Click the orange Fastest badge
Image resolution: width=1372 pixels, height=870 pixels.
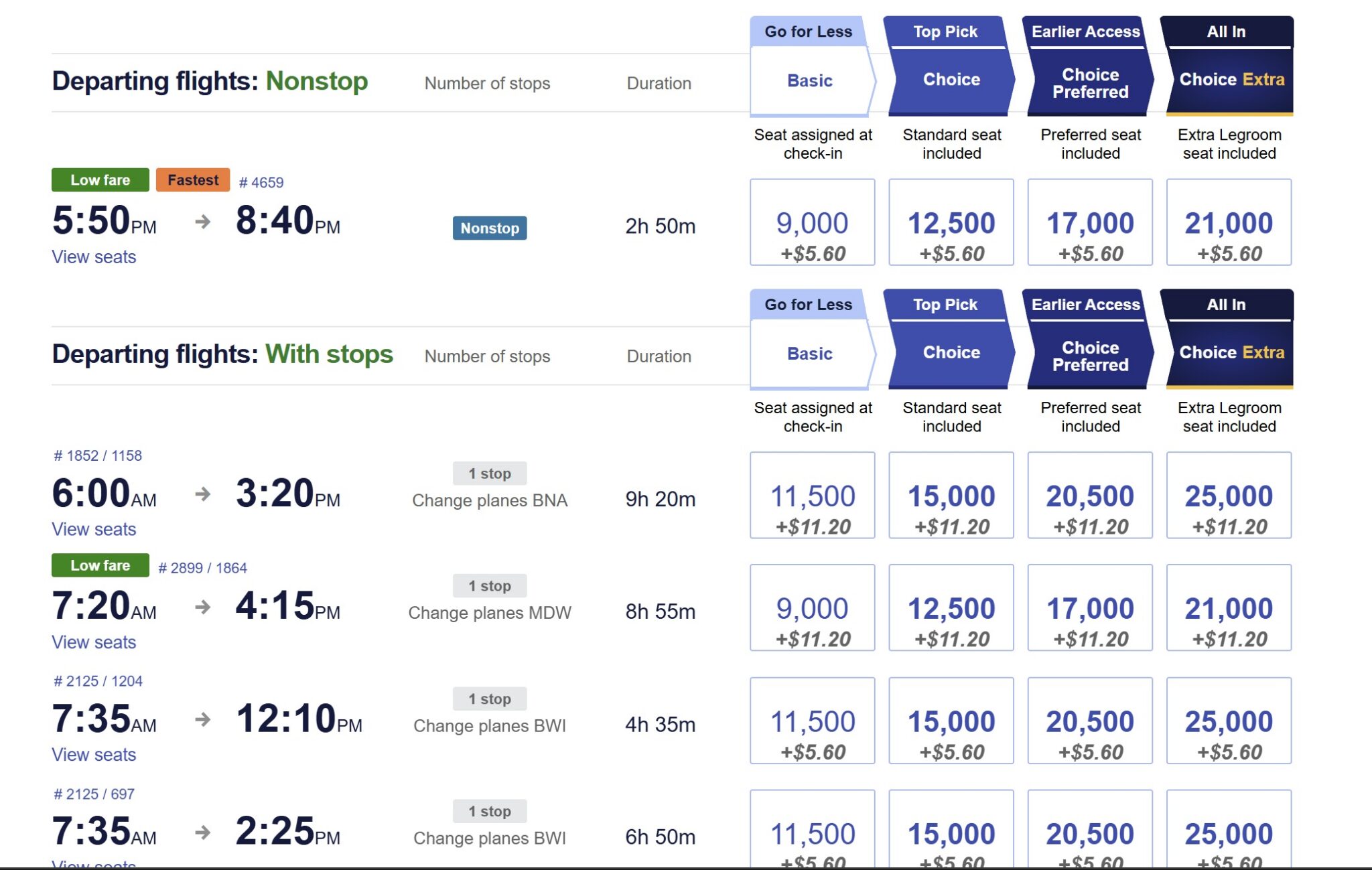click(x=193, y=180)
